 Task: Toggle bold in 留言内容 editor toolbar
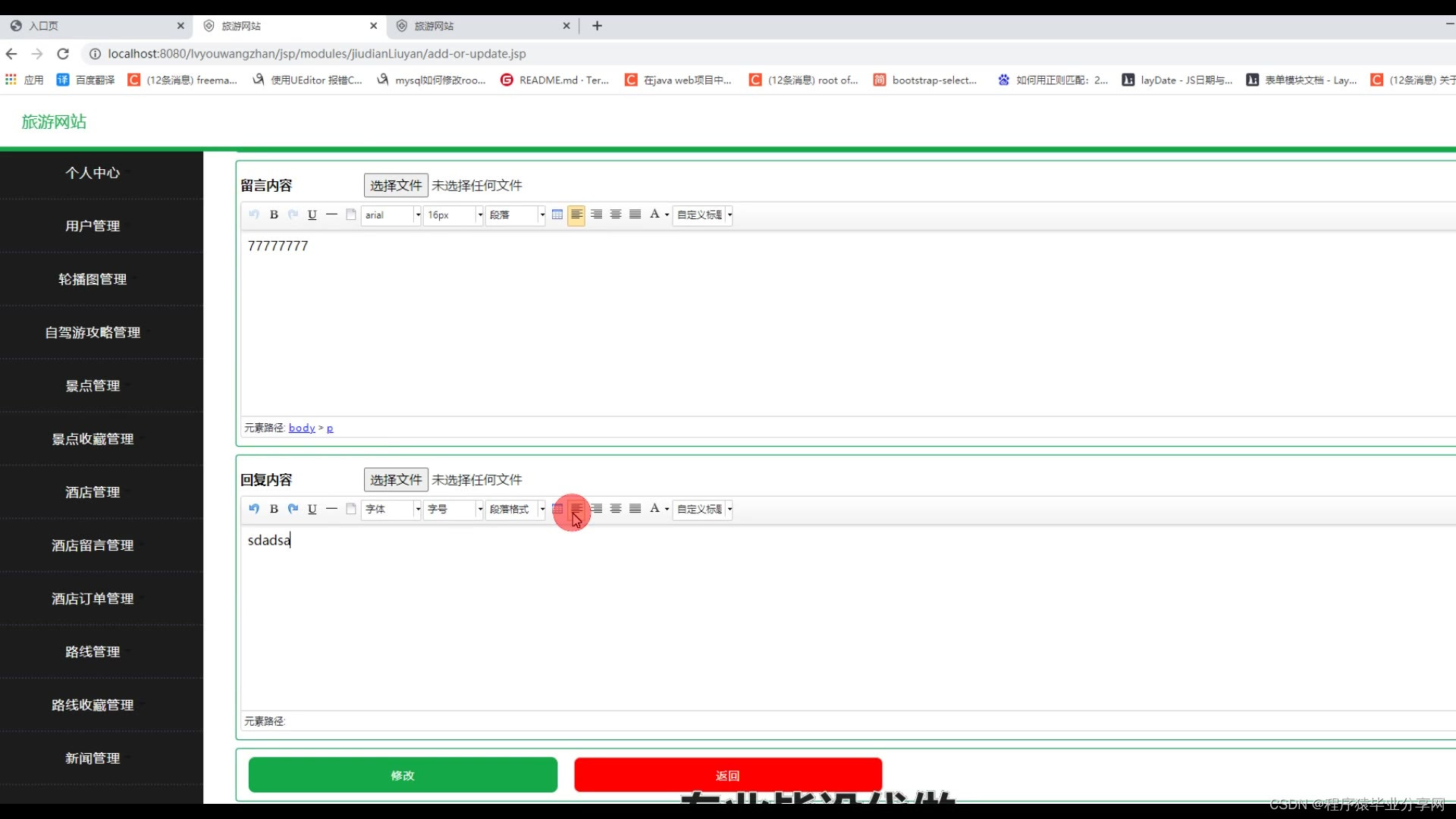point(274,215)
